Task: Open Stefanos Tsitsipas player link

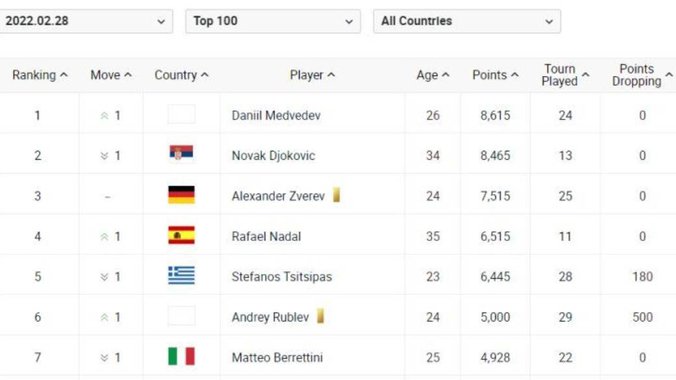Action: (282, 276)
